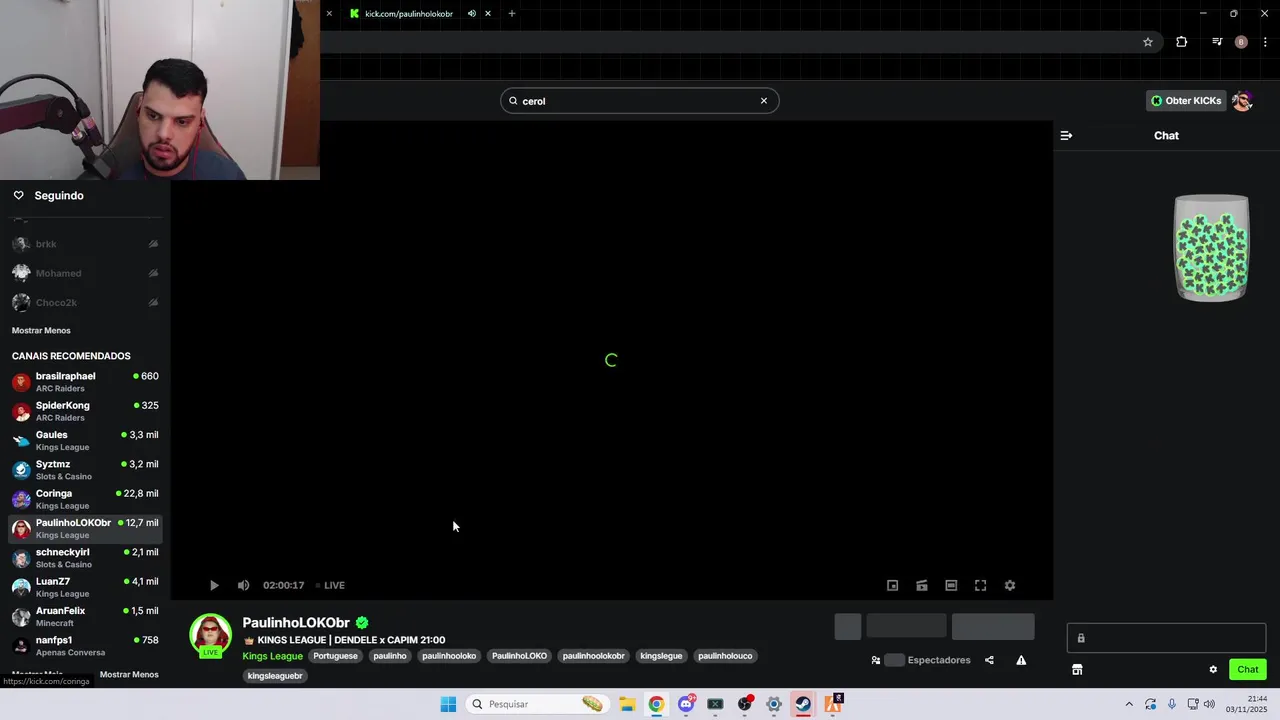
Task: Click the green Chat send button
Action: point(1248,670)
